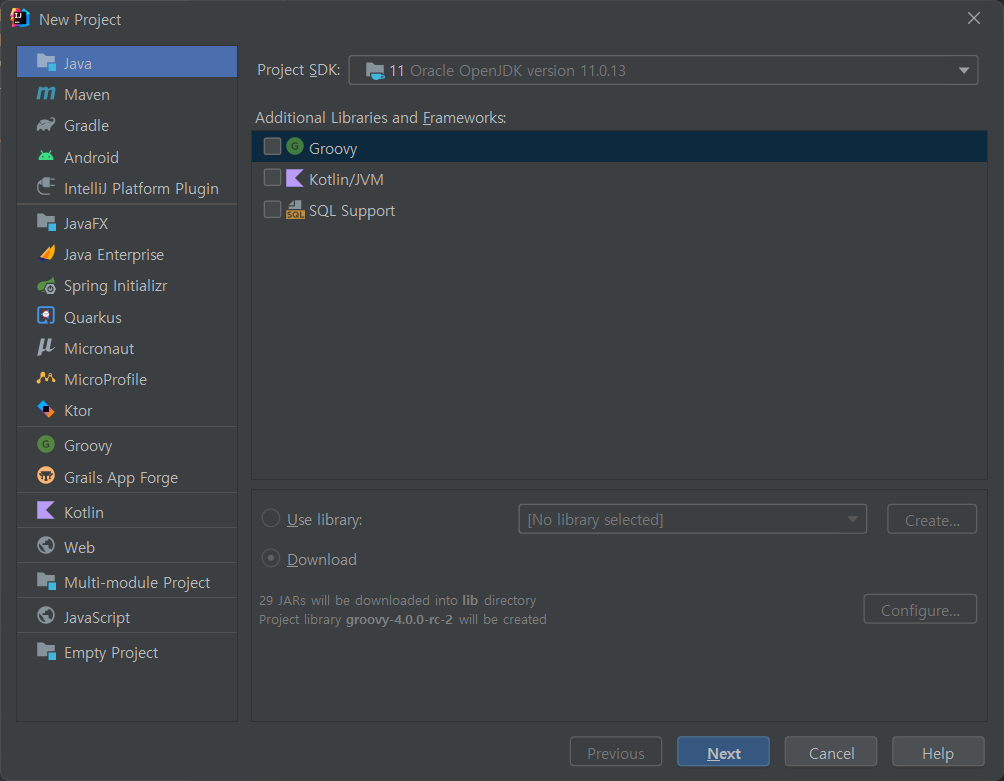Open the Project SDK dropdown

[663, 70]
